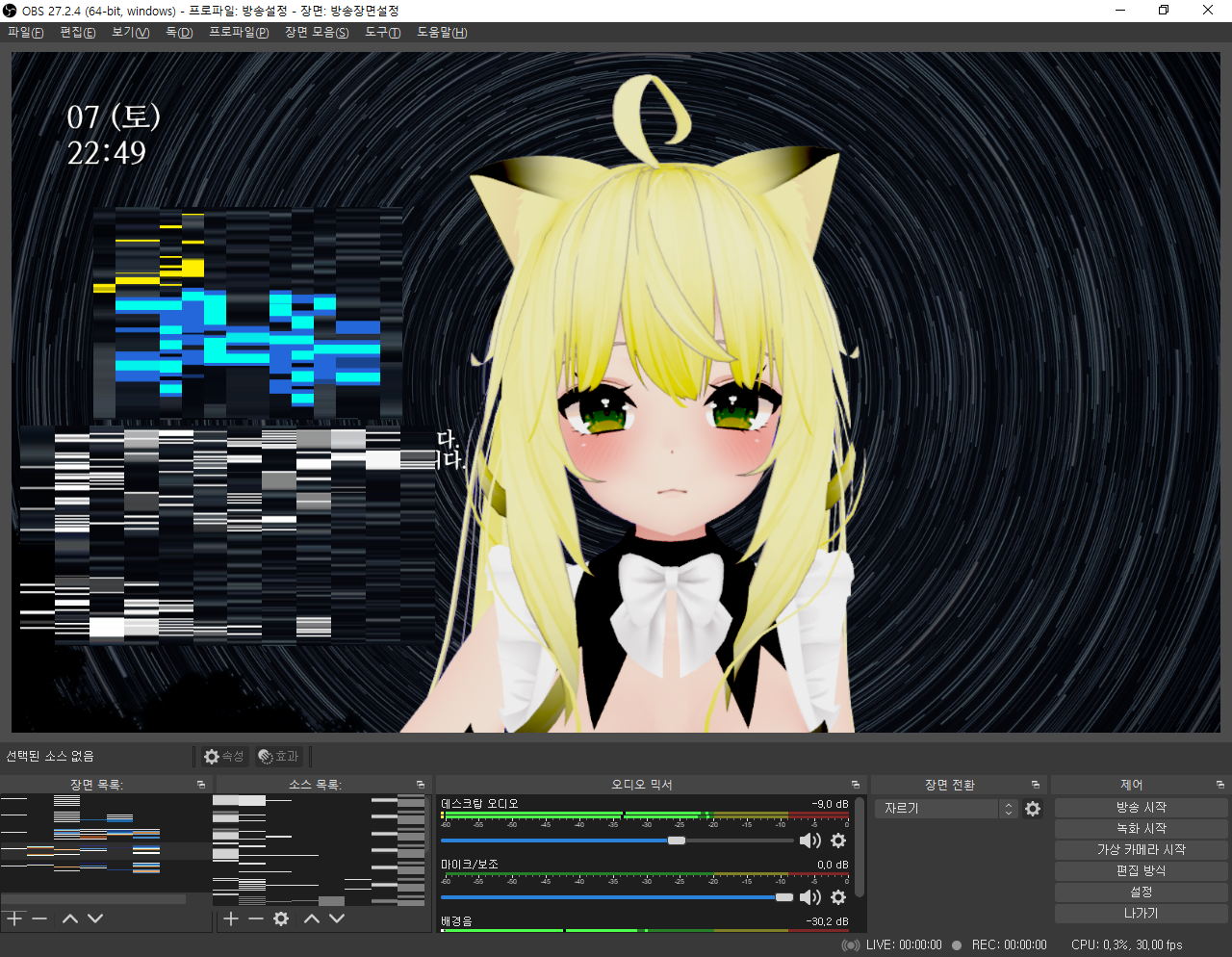The width and height of the screenshot is (1232, 957).
Task: Select the 22:49 clock text in preview
Action: point(107,153)
